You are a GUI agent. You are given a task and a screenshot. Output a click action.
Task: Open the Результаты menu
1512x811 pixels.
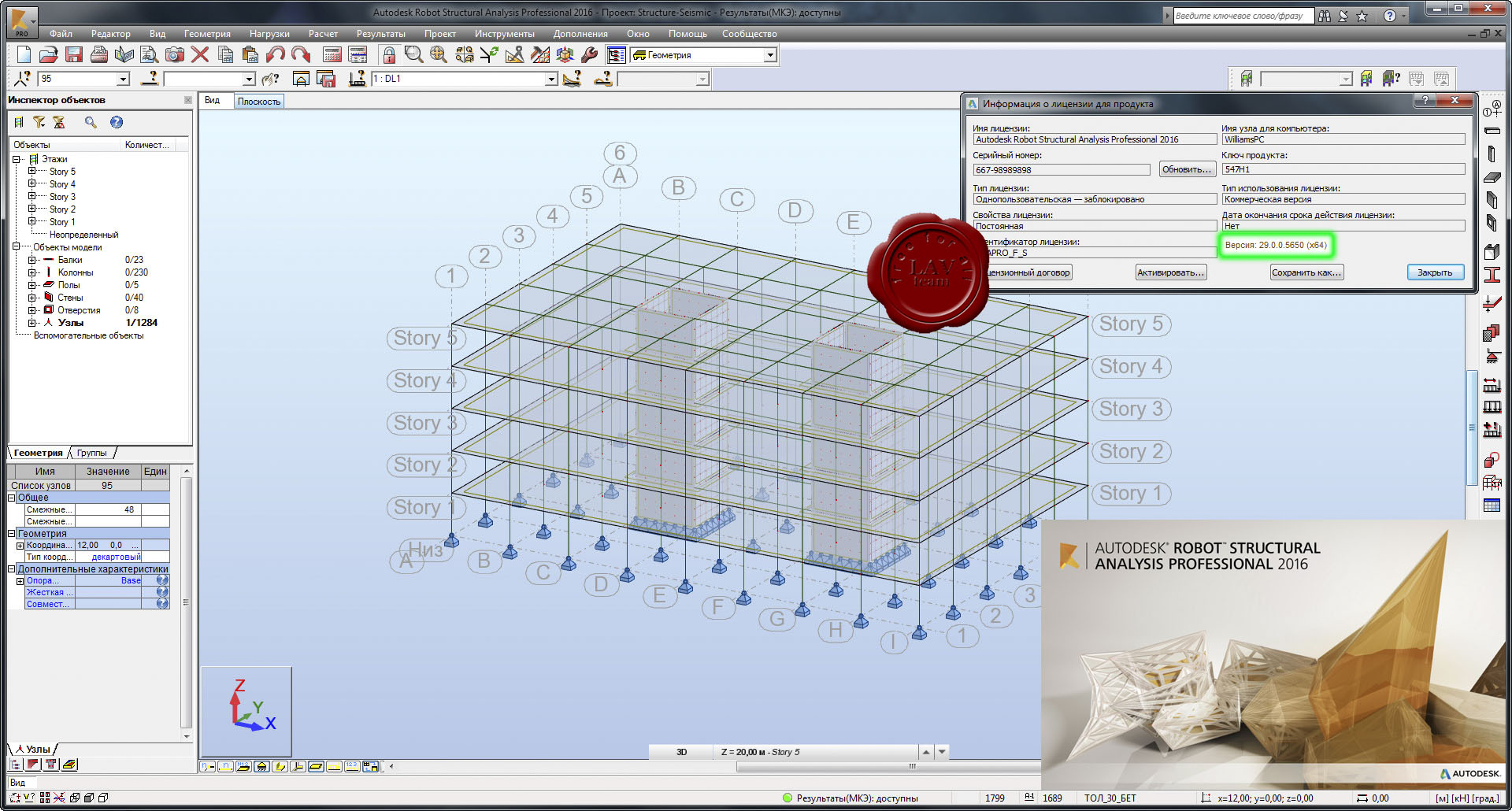coord(381,34)
